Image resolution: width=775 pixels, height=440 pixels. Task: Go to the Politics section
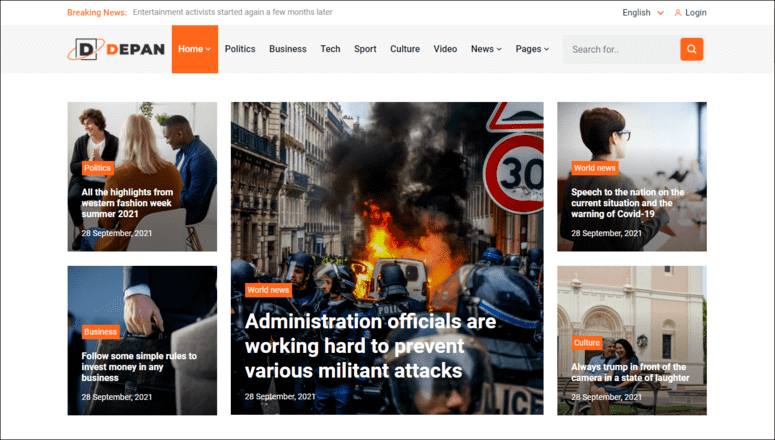240,49
